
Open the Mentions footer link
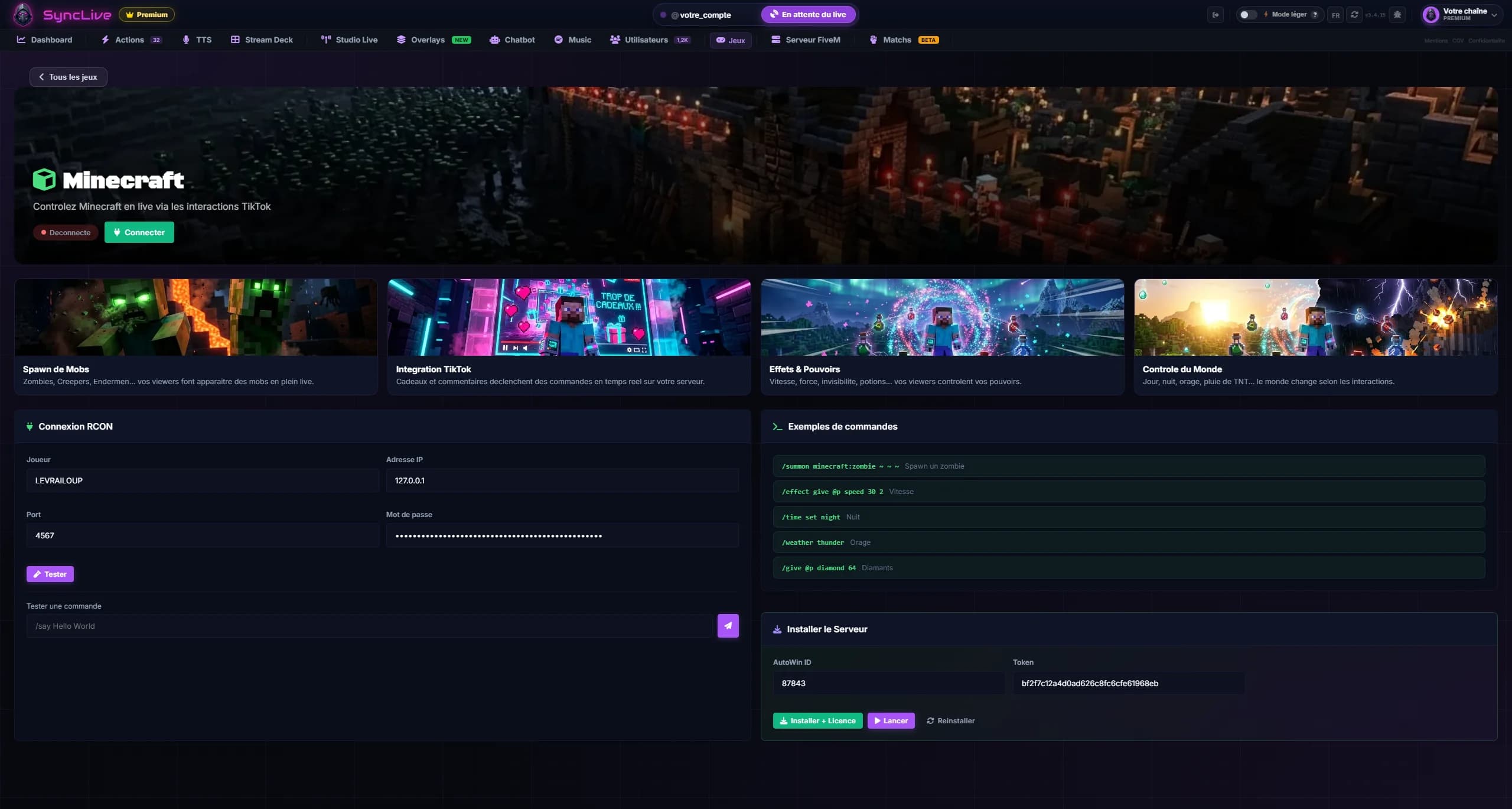1436,41
